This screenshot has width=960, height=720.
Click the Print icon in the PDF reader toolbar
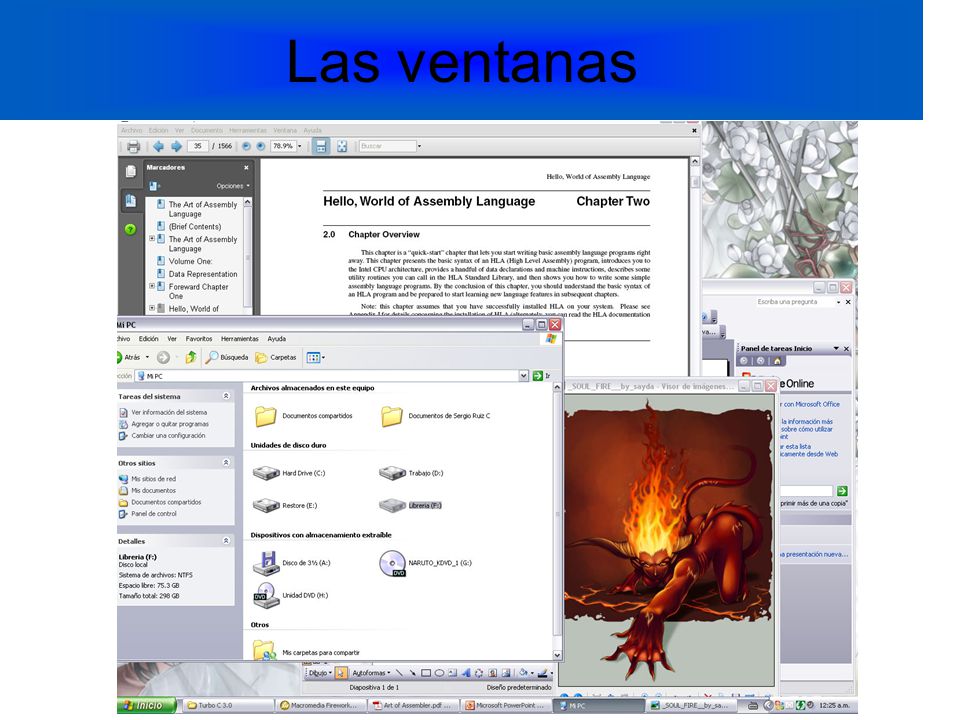coord(133,146)
